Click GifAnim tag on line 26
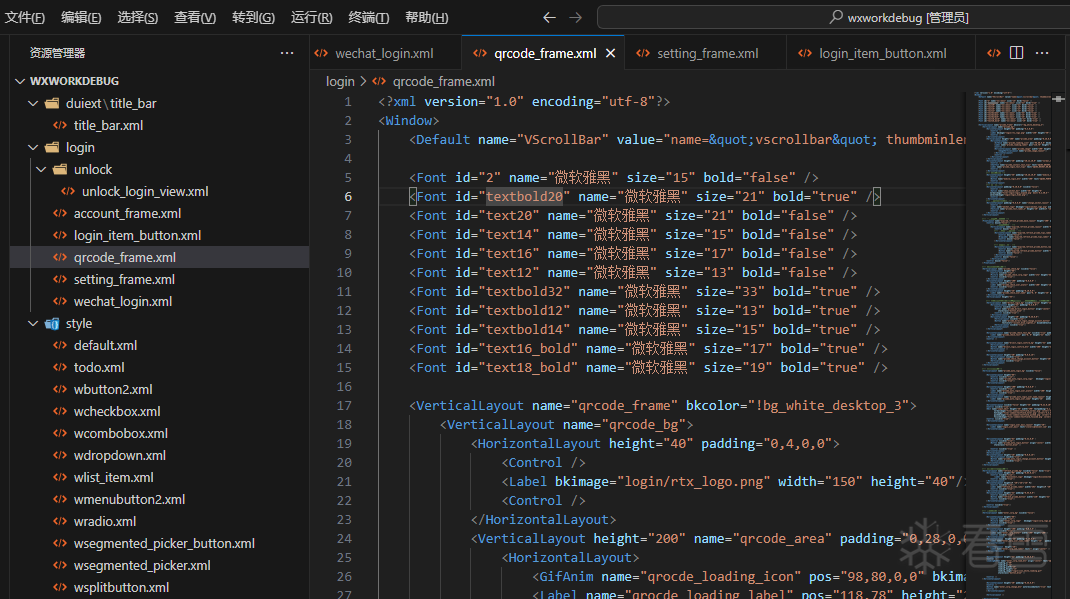1070x599 pixels. (x=566, y=576)
